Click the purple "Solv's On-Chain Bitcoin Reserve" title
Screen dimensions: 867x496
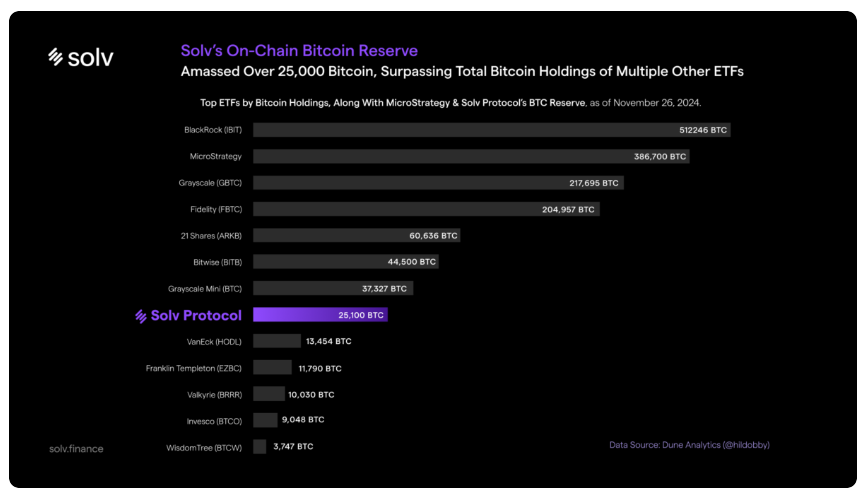click(299, 50)
